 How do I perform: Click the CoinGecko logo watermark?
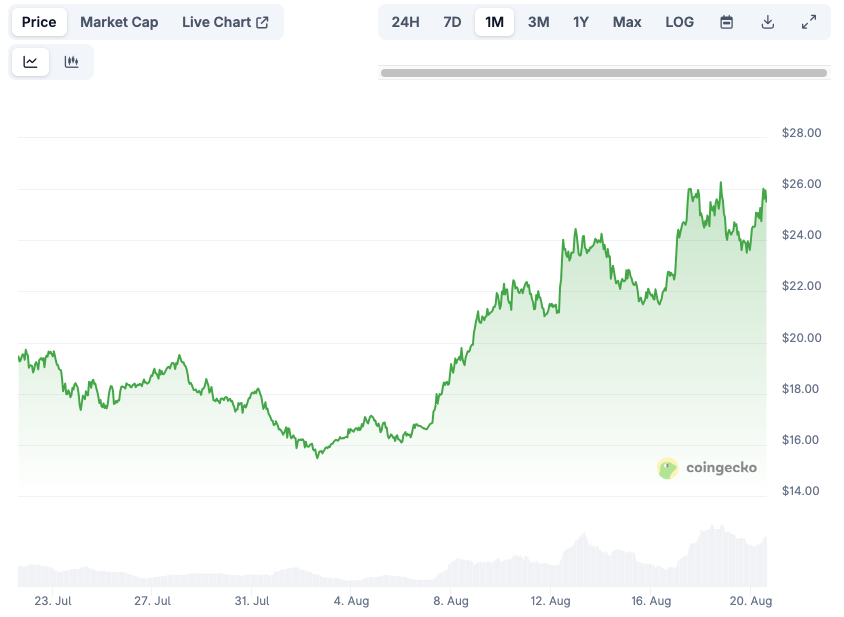click(707, 467)
